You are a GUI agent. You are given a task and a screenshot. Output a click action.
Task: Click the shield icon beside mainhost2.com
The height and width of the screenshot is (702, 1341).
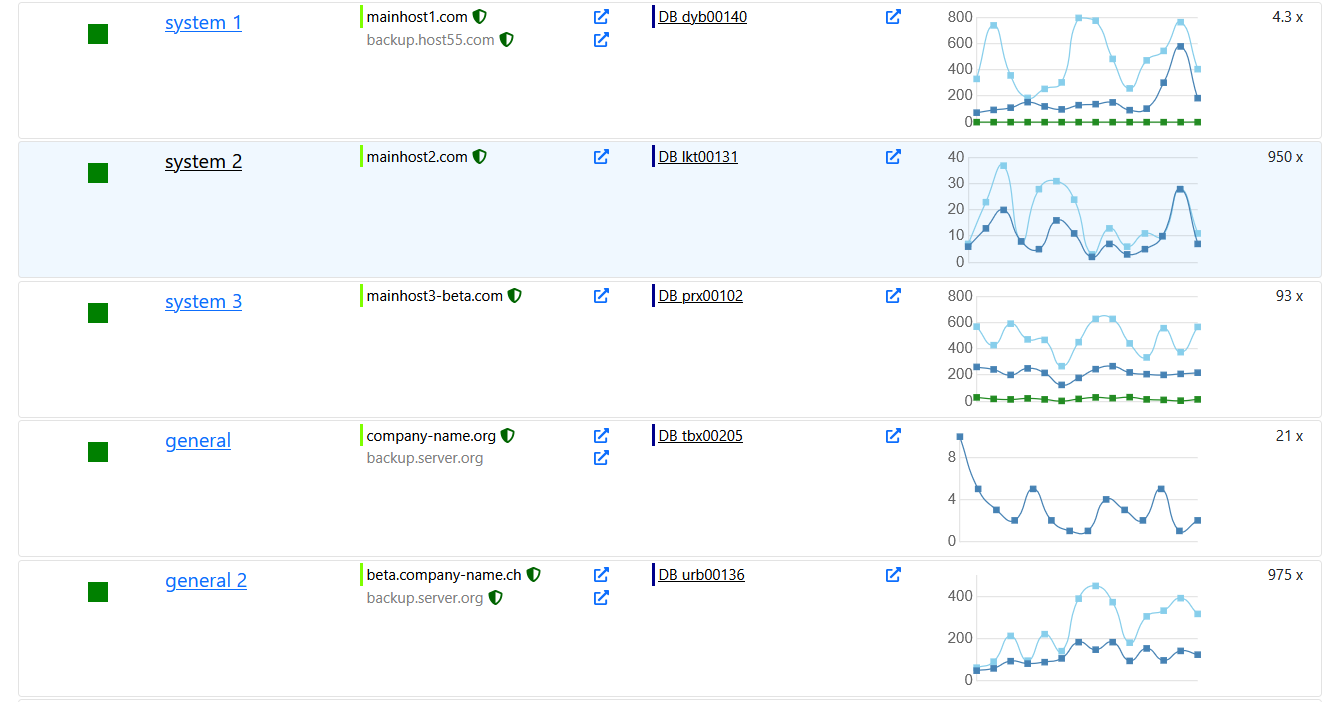tap(480, 157)
